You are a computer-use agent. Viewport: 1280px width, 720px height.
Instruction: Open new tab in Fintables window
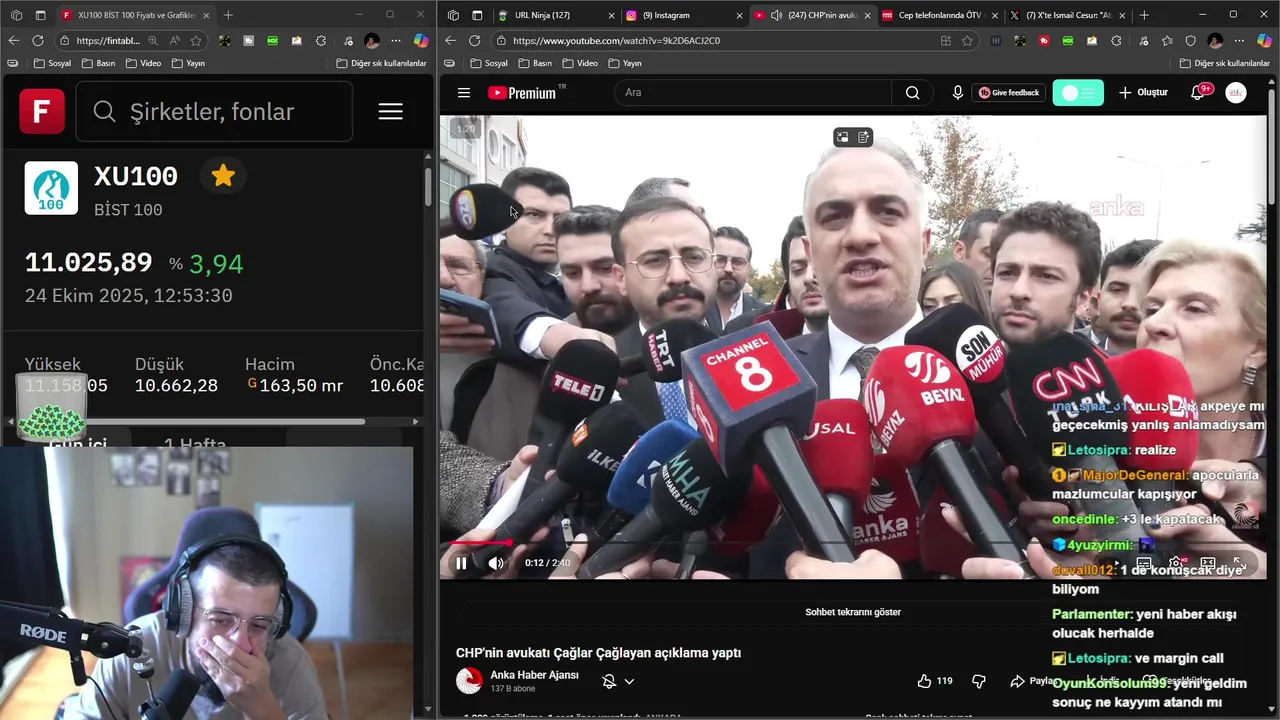pos(228,15)
